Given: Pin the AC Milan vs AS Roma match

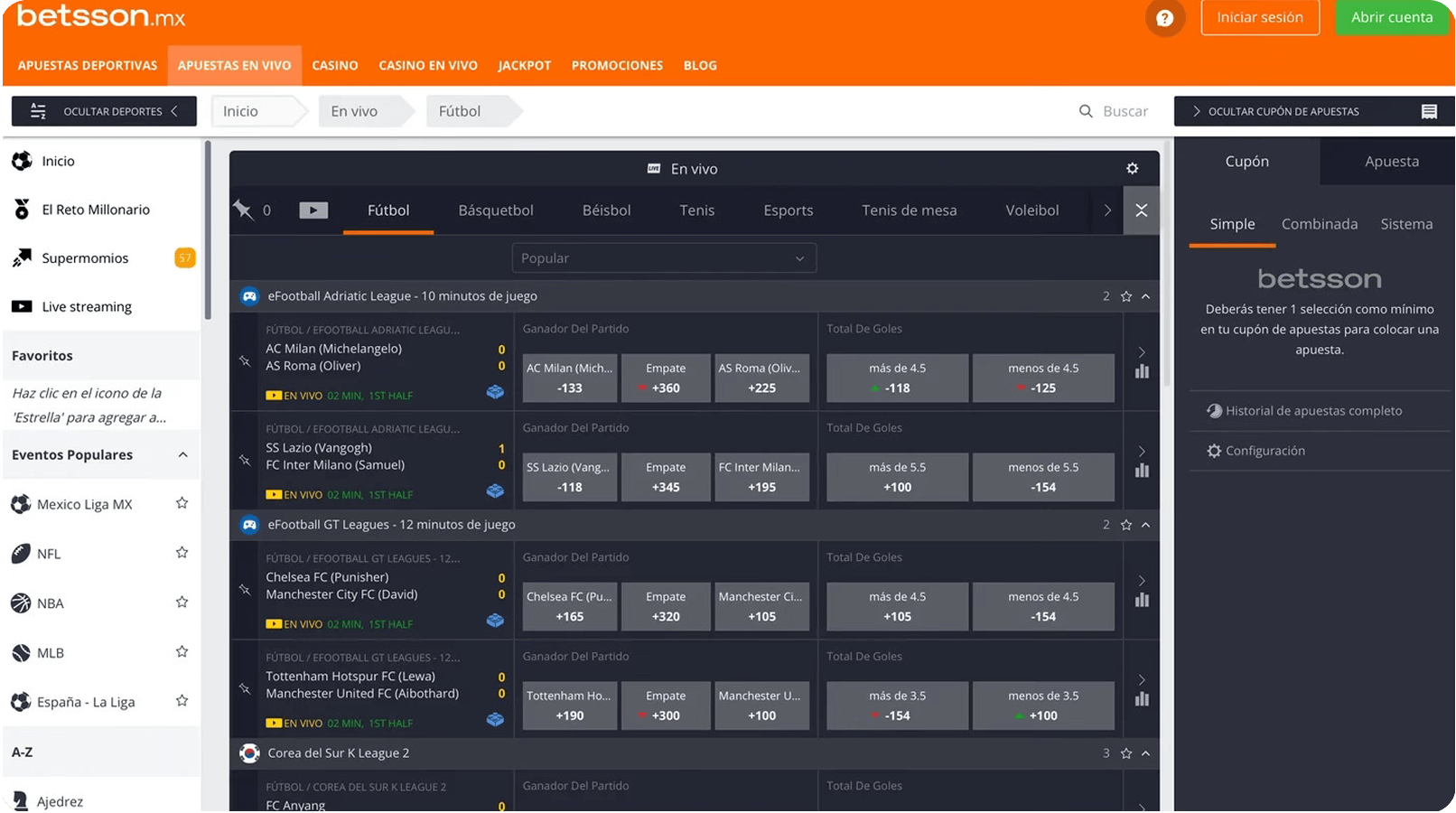Looking at the screenshot, I should tap(245, 360).
